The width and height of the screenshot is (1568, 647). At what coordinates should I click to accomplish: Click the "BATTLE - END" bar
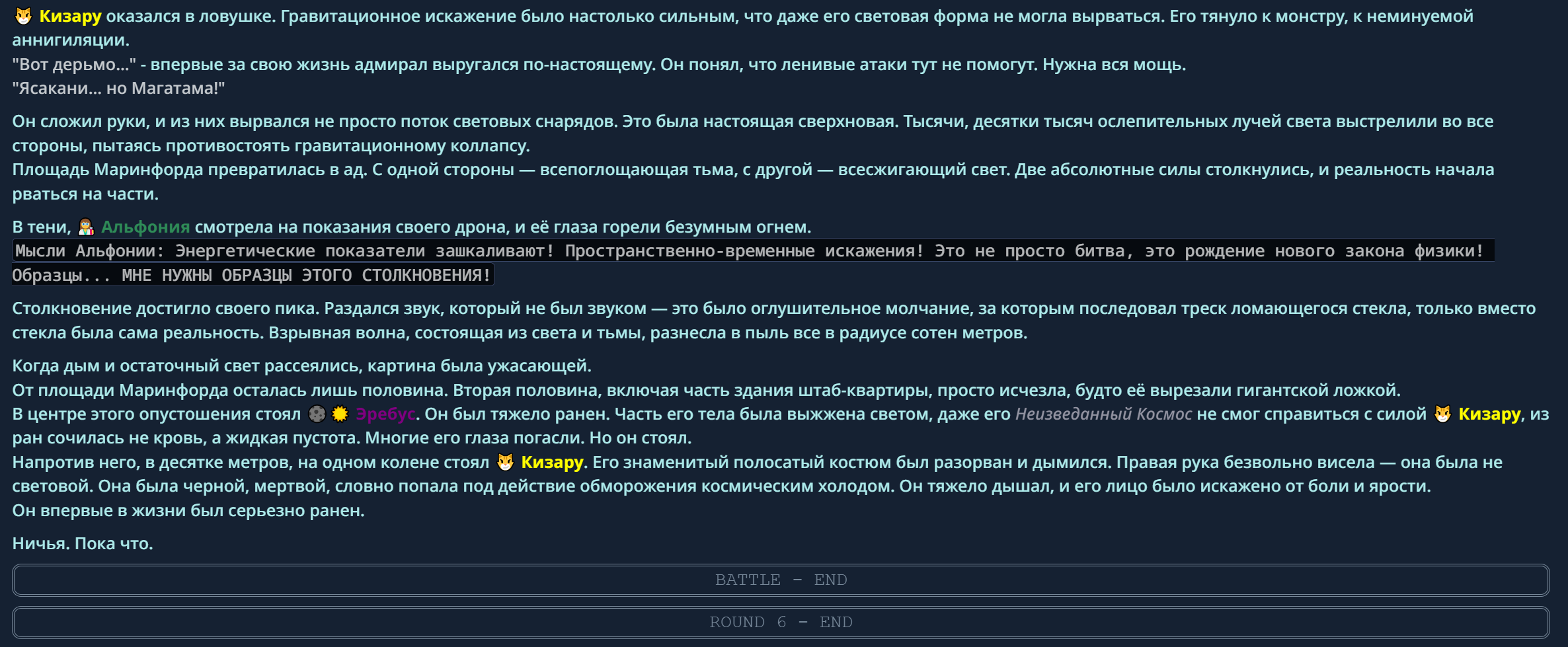[x=781, y=580]
